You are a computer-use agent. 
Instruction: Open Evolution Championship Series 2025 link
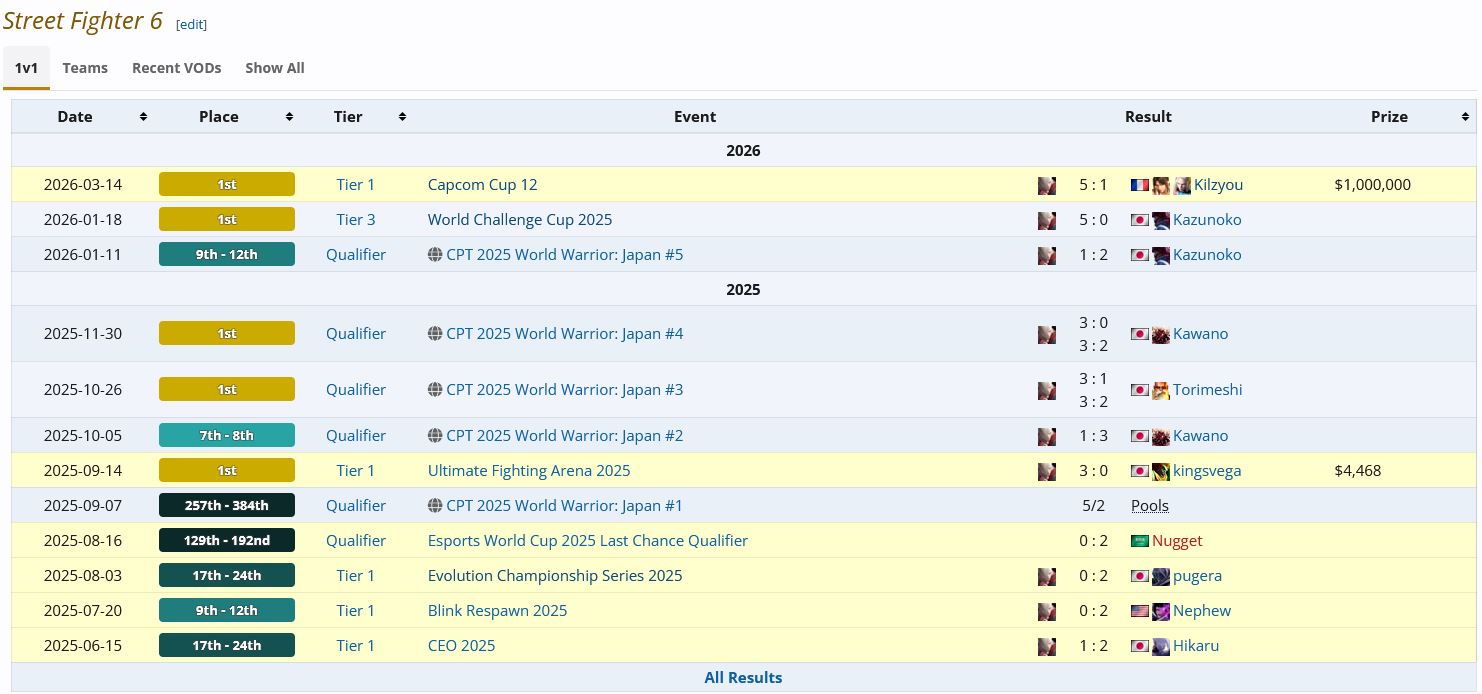click(x=555, y=576)
